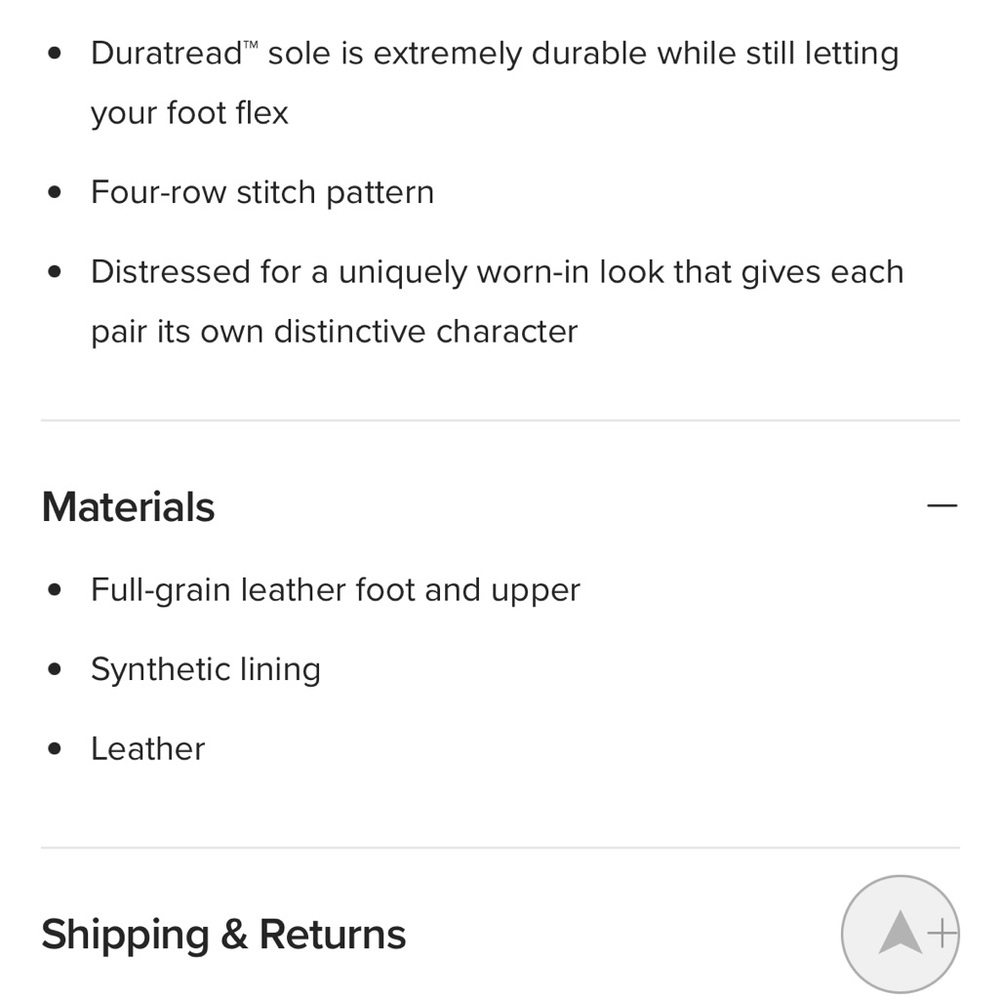Click the Duratread sole feature text
The image size is (1000, 1000).
pos(494,53)
